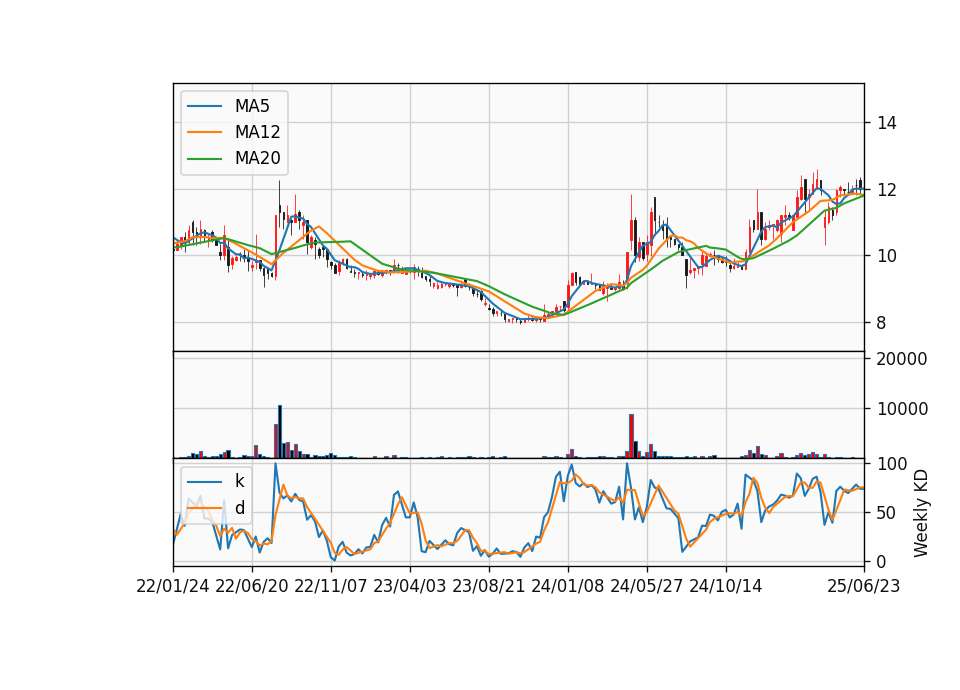Image resolution: width=960 pixels, height=690 pixels.
Task: Click the 24/01/08 date axis label
Action: tap(568, 586)
